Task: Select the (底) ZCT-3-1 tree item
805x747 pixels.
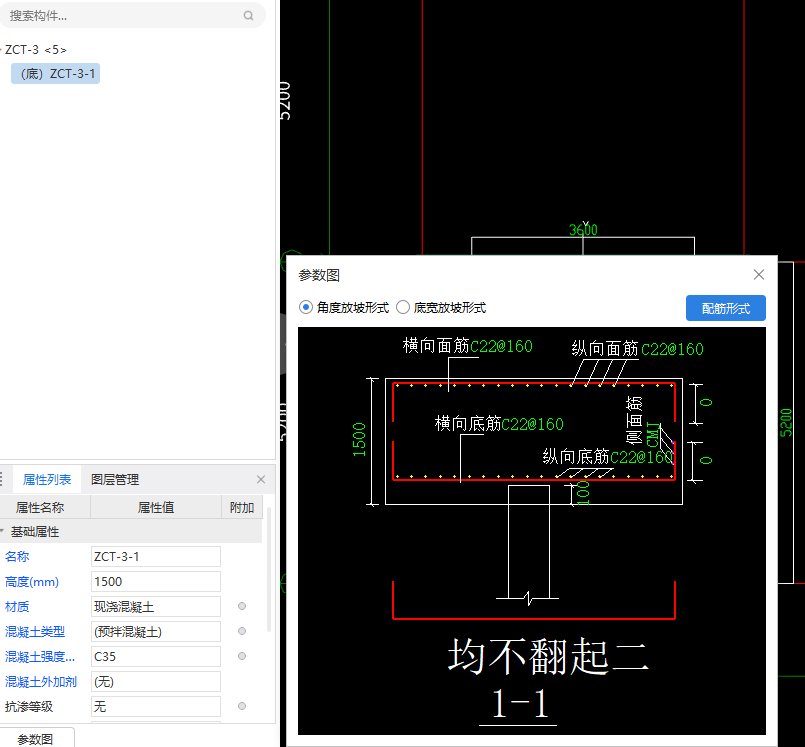Action: [x=55, y=74]
